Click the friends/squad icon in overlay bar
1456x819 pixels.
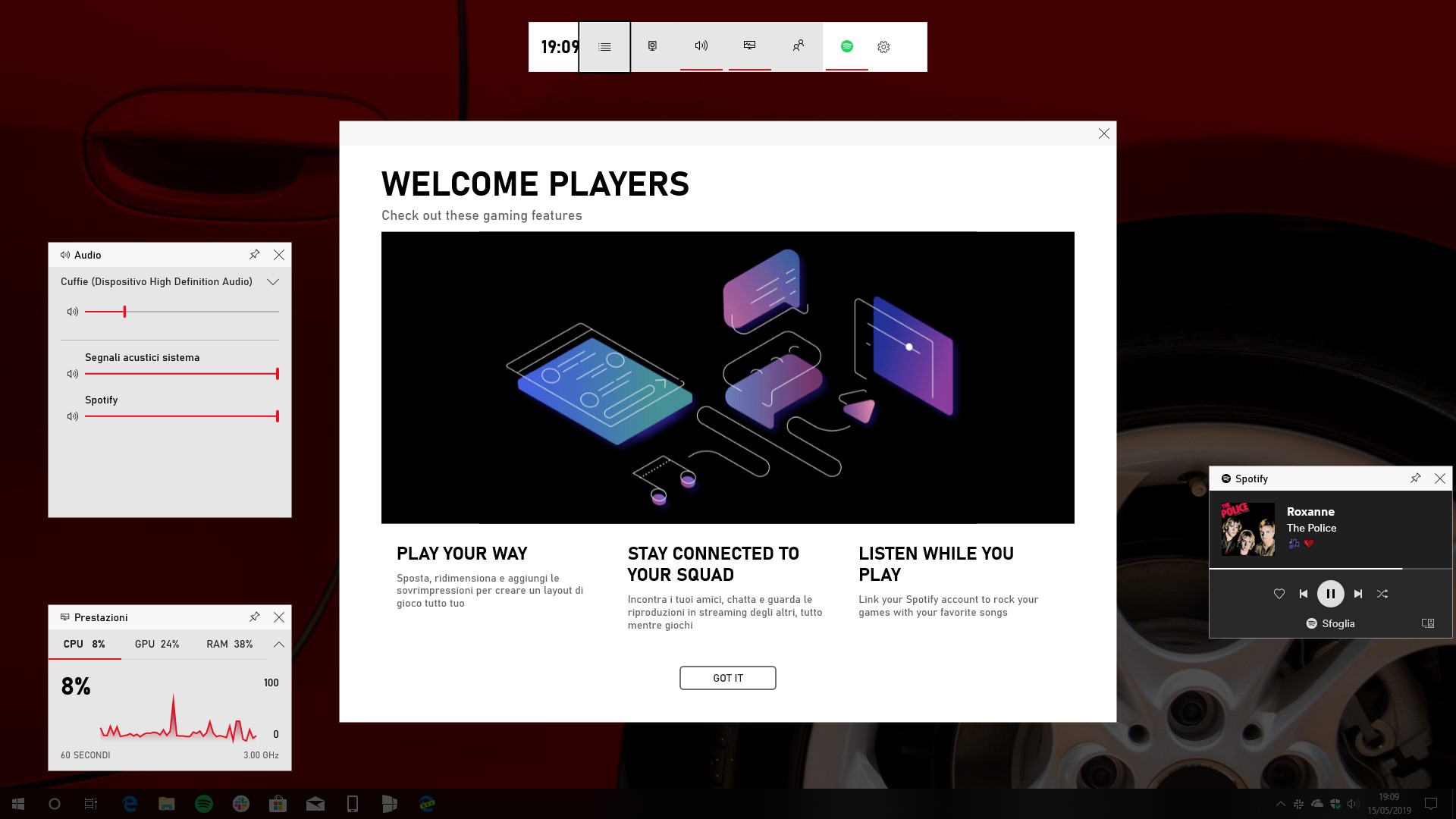[x=798, y=46]
